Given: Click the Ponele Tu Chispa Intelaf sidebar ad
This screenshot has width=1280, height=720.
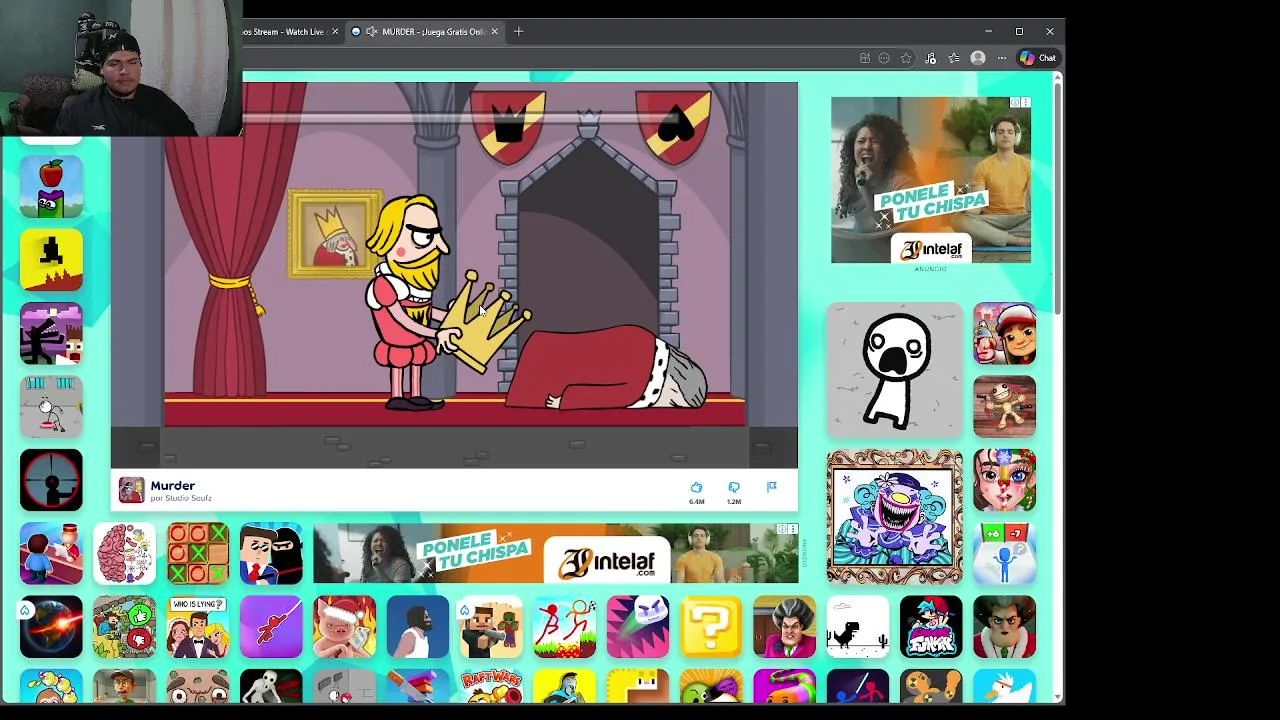Looking at the screenshot, I should tap(931, 180).
